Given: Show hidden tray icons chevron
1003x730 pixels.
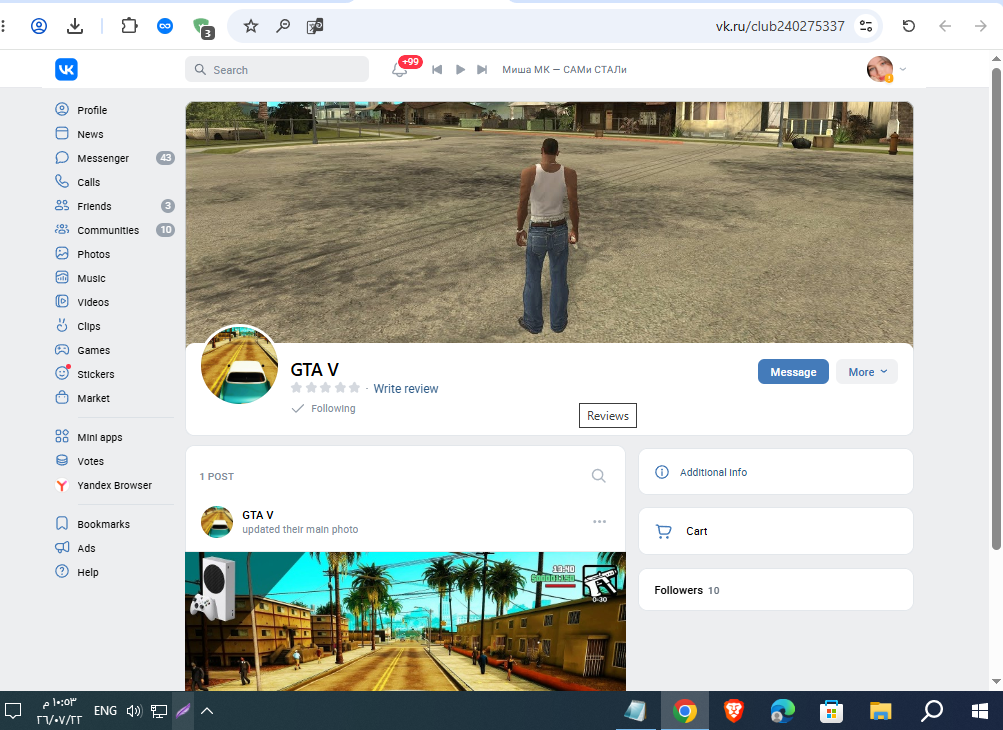Looking at the screenshot, I should point(207,711).
